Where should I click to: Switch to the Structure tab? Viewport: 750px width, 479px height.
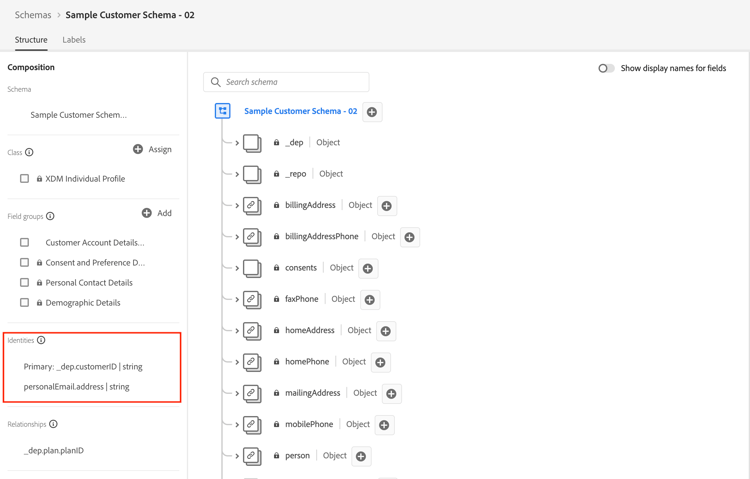click(x=31, y=40)
